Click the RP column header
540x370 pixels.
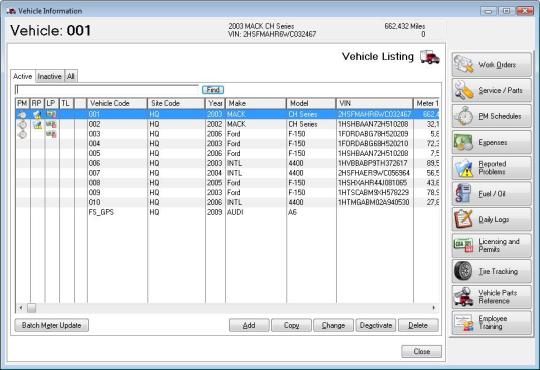pos(37,103)
